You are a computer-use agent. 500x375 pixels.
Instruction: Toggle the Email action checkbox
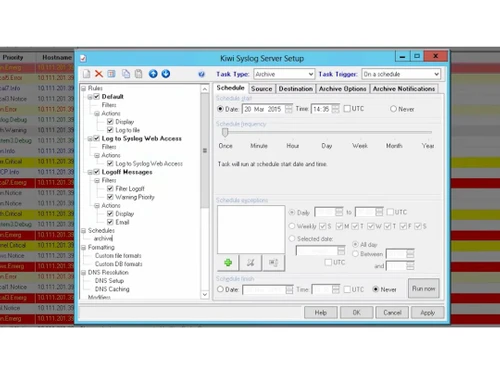[110, 222]
